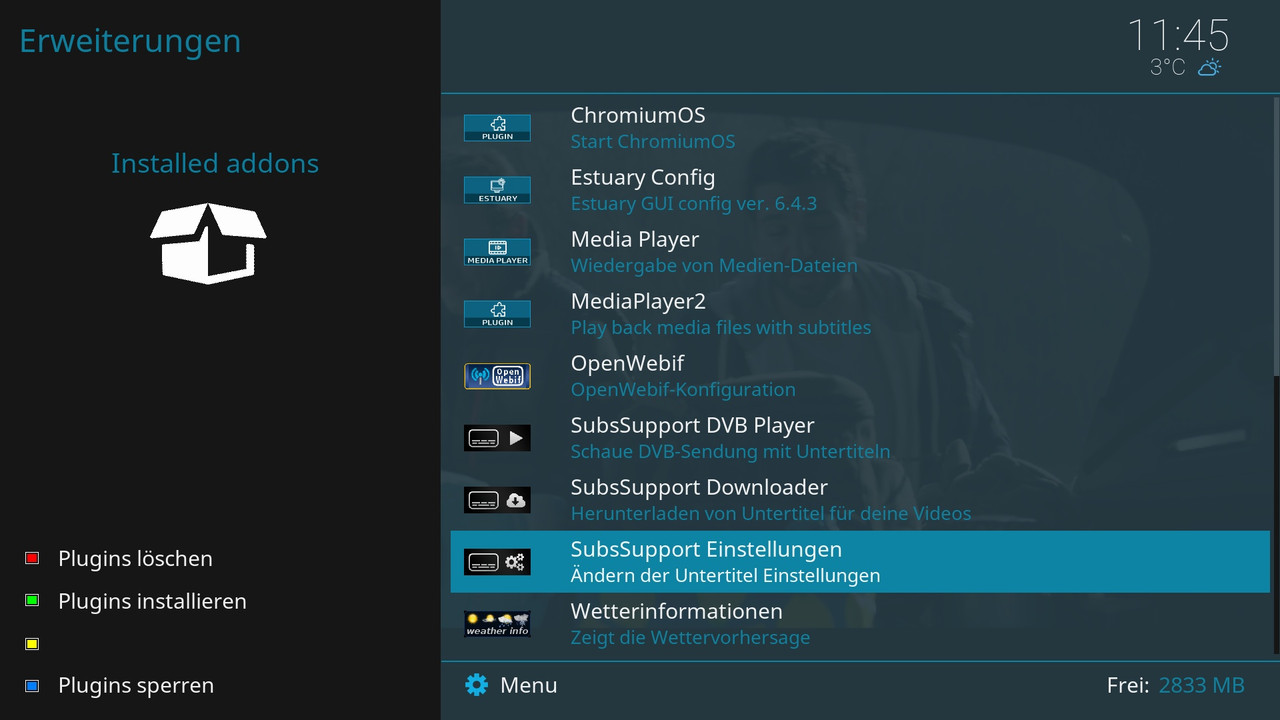Screen dimensions: 1280x720
Task: Click 'OpenWebif-Konfiguration' description
Action: tap(683, 390)
